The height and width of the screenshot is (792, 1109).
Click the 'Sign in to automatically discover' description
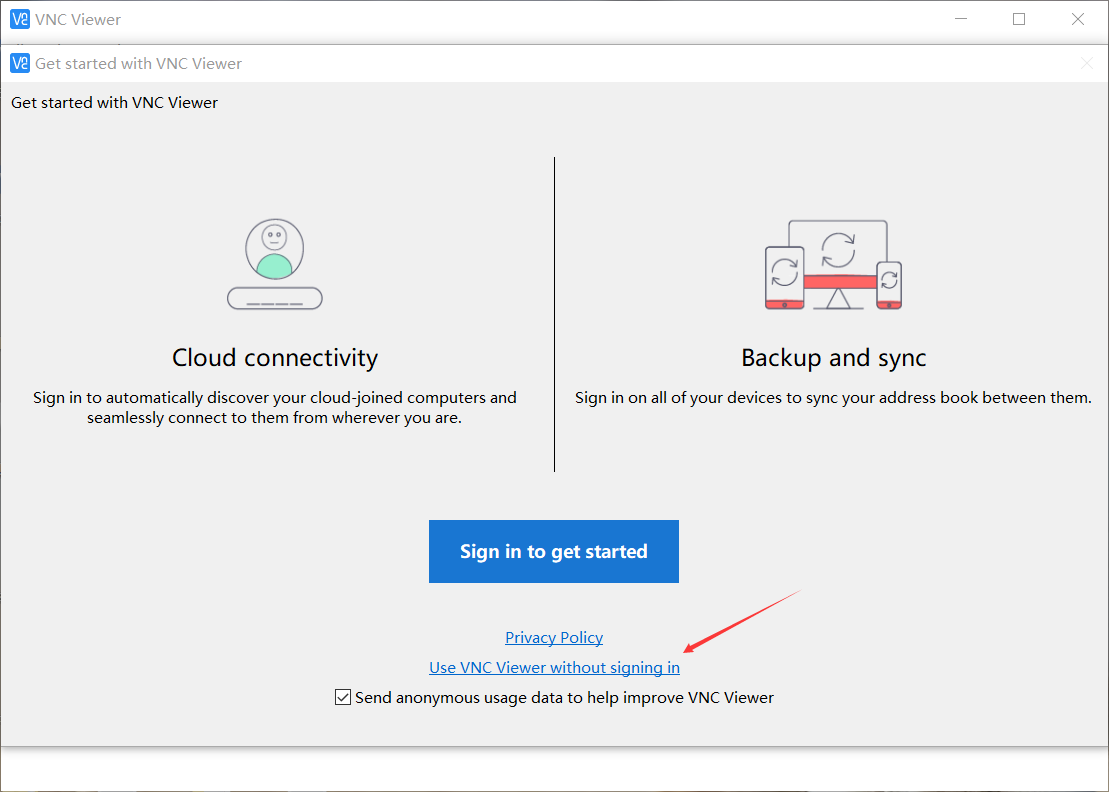pyautogui.click(x=274, y=407)
